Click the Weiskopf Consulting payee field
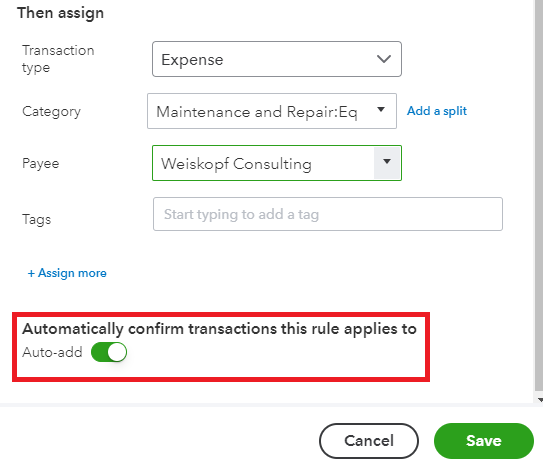The width and height of the screenshot is (543, 472). 277,163
